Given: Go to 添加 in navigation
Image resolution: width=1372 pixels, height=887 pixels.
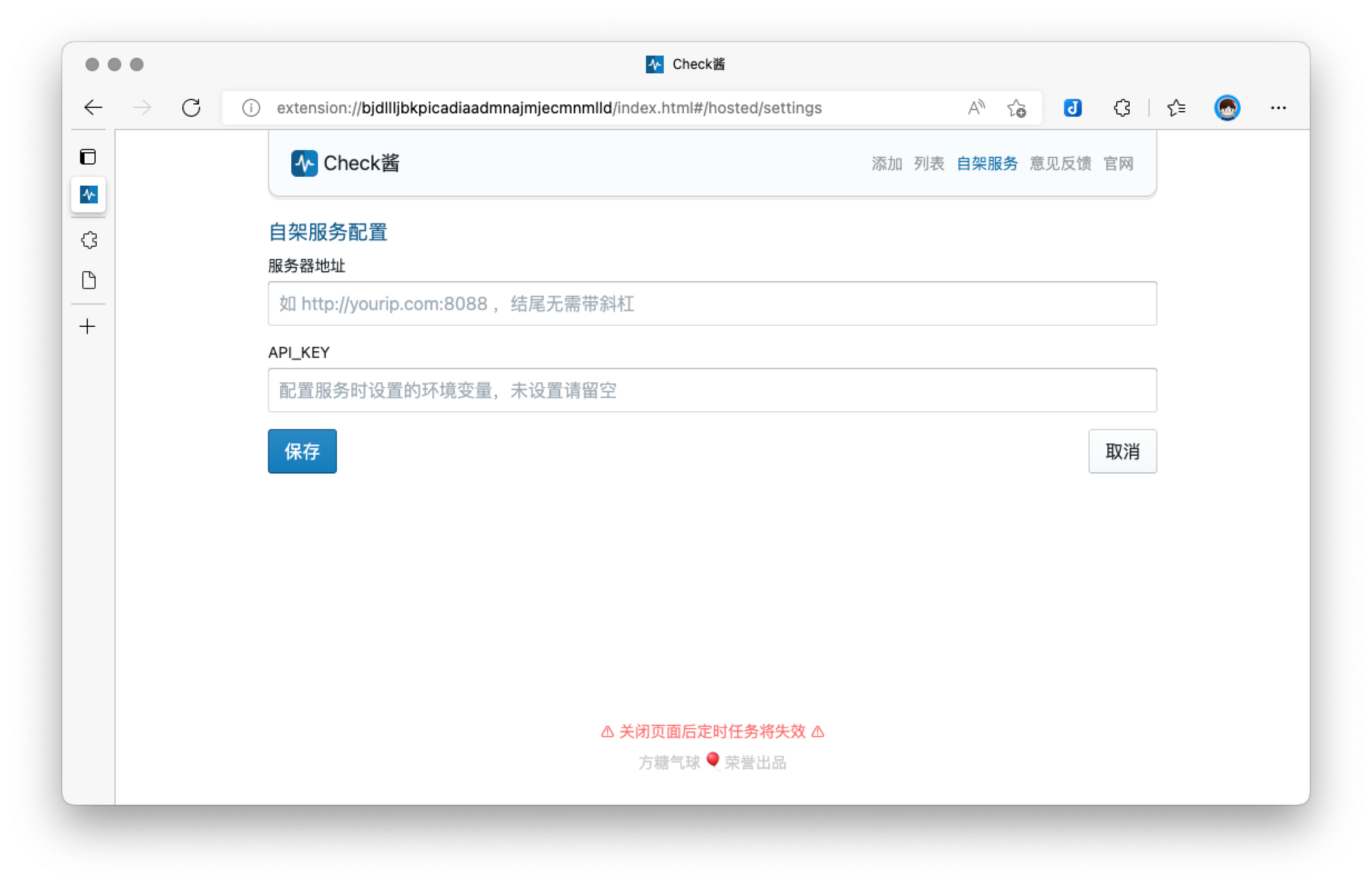Looking at the screenshot, I should [x=886, y=163].
